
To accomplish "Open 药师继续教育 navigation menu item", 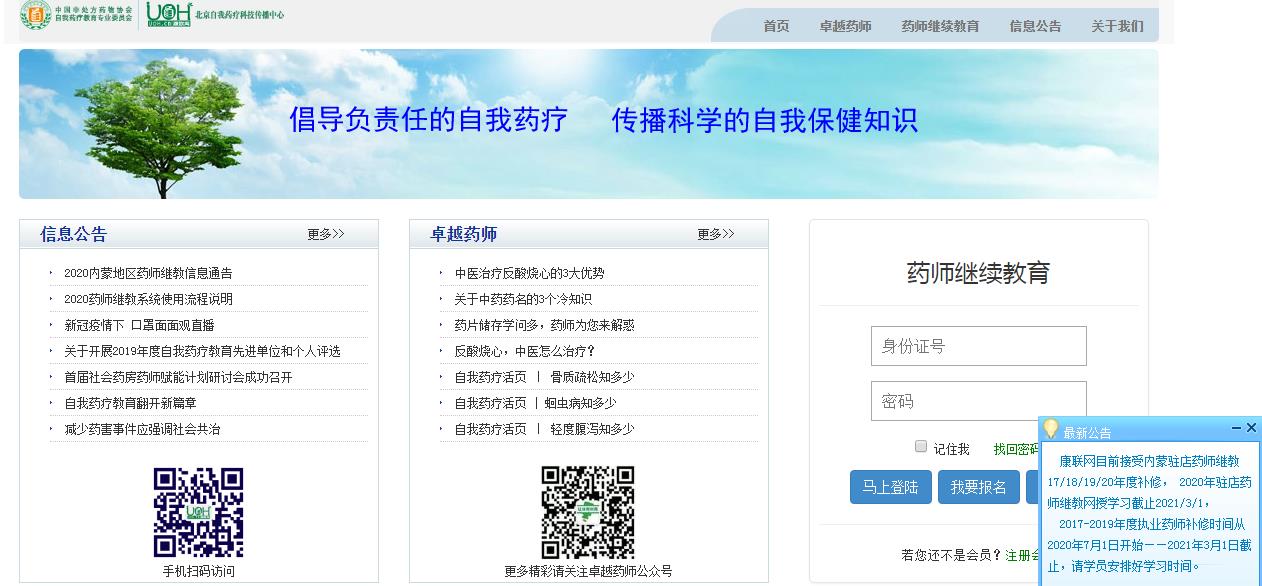I will pyautogui.click(x=940, y=26).
